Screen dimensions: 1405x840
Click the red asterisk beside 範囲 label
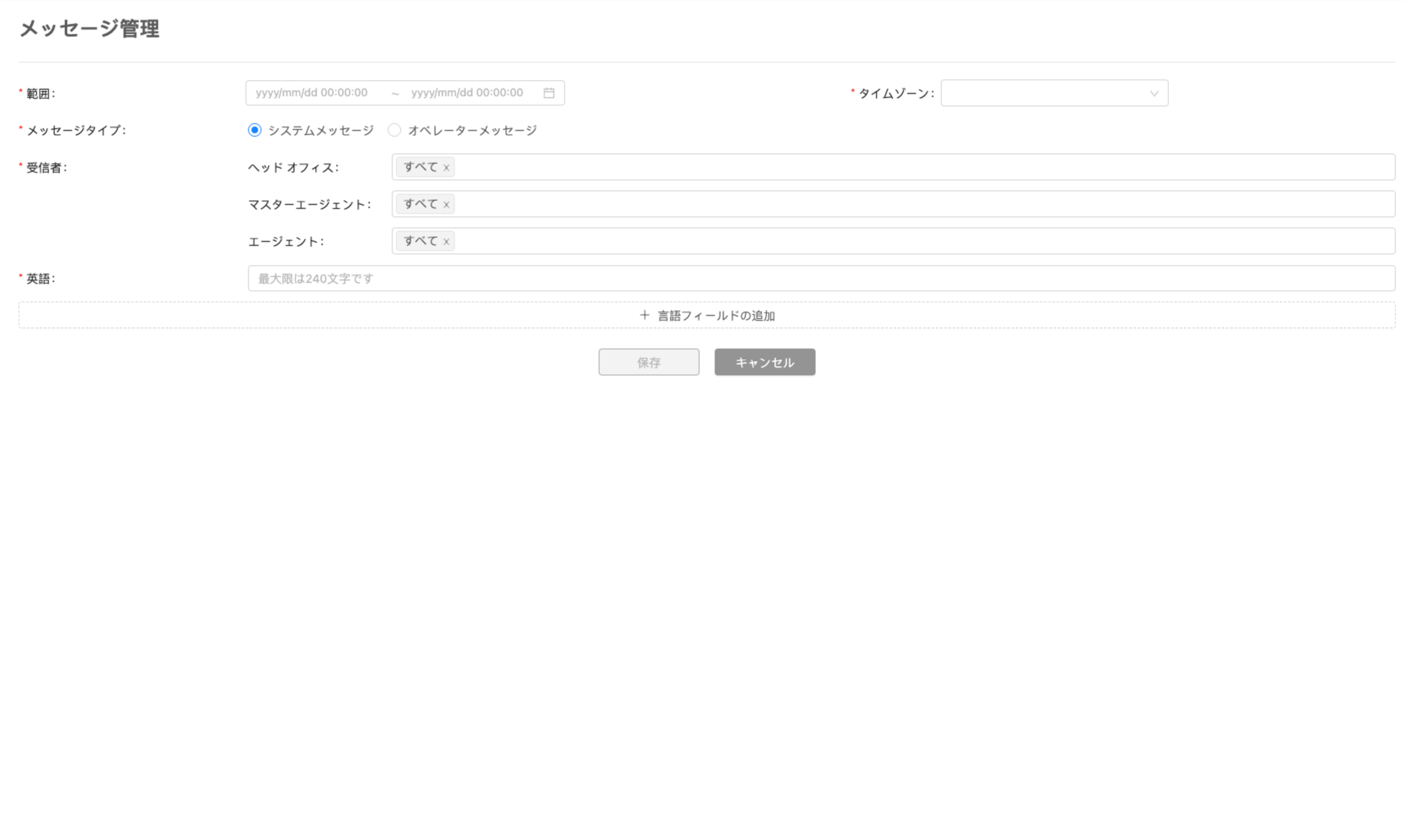point(20,90)
